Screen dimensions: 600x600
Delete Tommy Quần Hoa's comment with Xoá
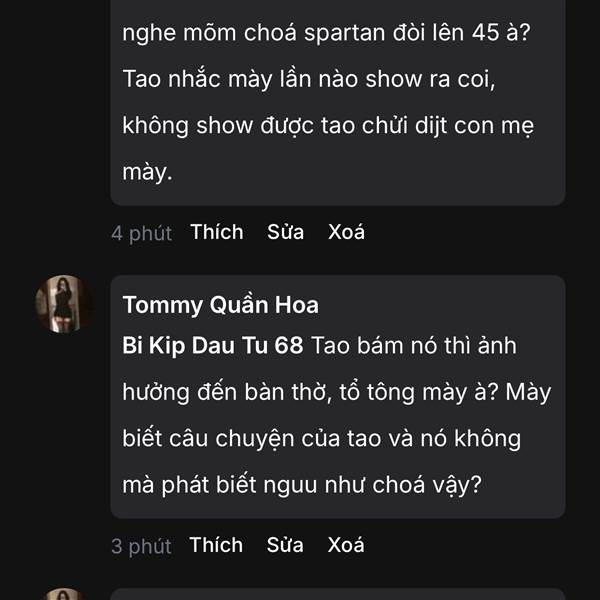click(346, 545)
